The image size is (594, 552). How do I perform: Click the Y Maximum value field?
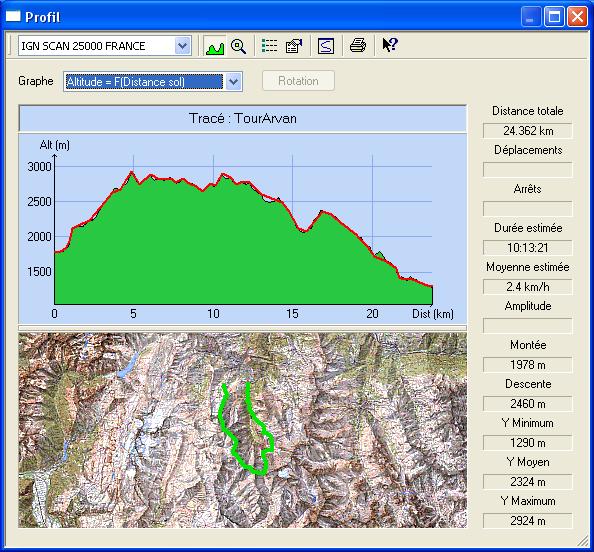(x=527, y=521)
